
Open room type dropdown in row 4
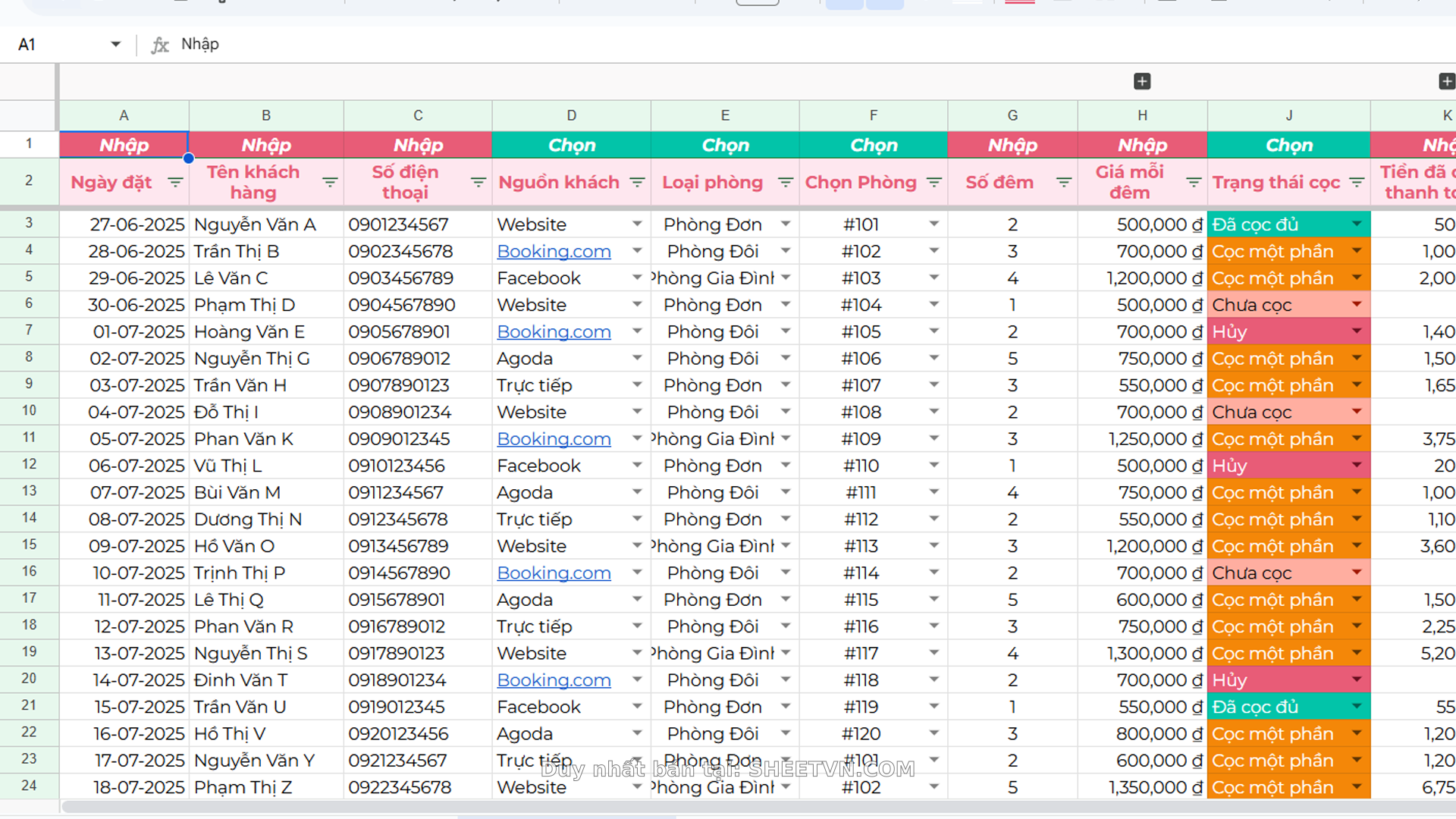point(786,251)
